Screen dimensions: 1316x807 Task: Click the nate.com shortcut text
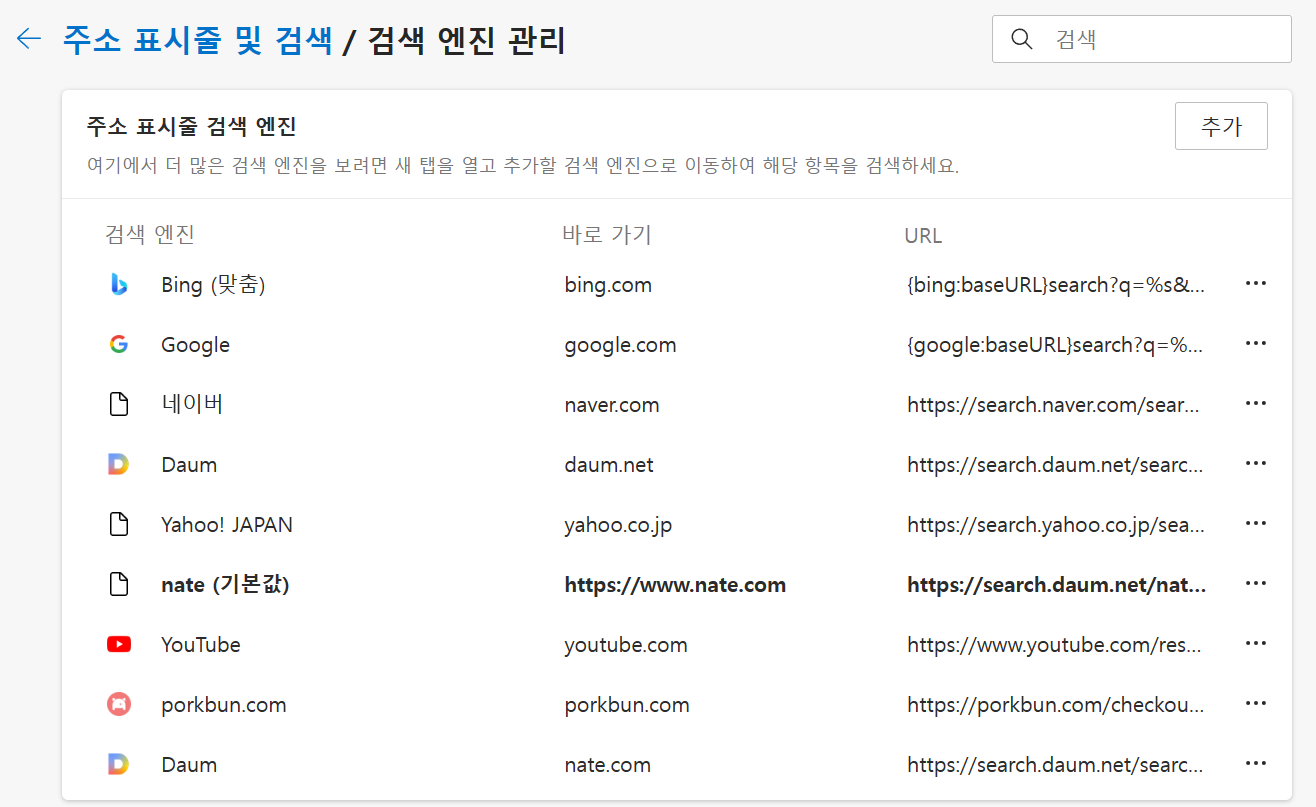pos(608,765)
